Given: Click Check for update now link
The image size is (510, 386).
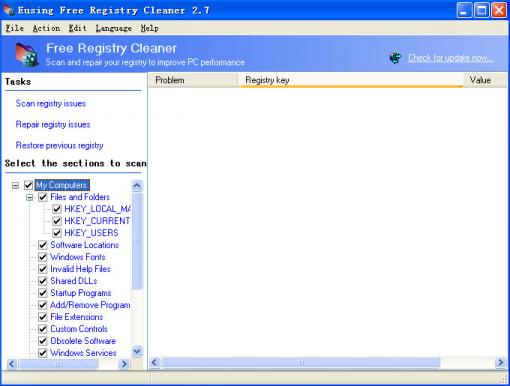Looking at the screenshot, I should coord(451,58).
